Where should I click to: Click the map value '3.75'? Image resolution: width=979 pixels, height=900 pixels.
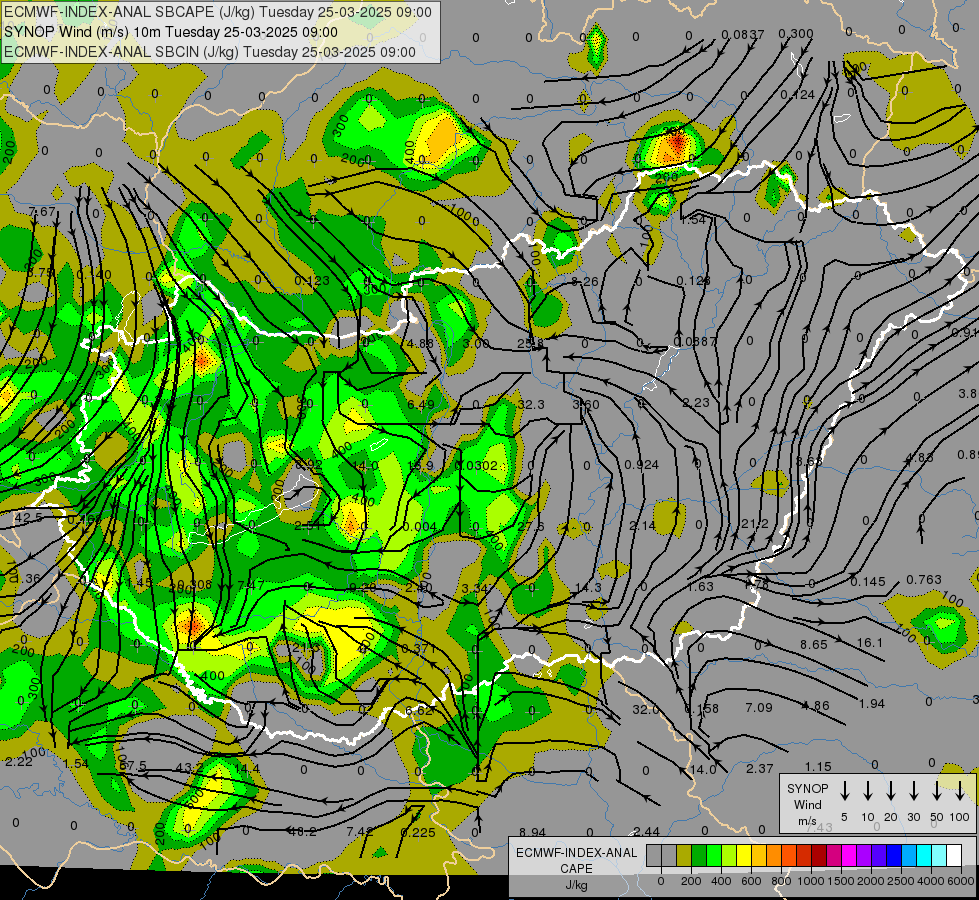40,272
